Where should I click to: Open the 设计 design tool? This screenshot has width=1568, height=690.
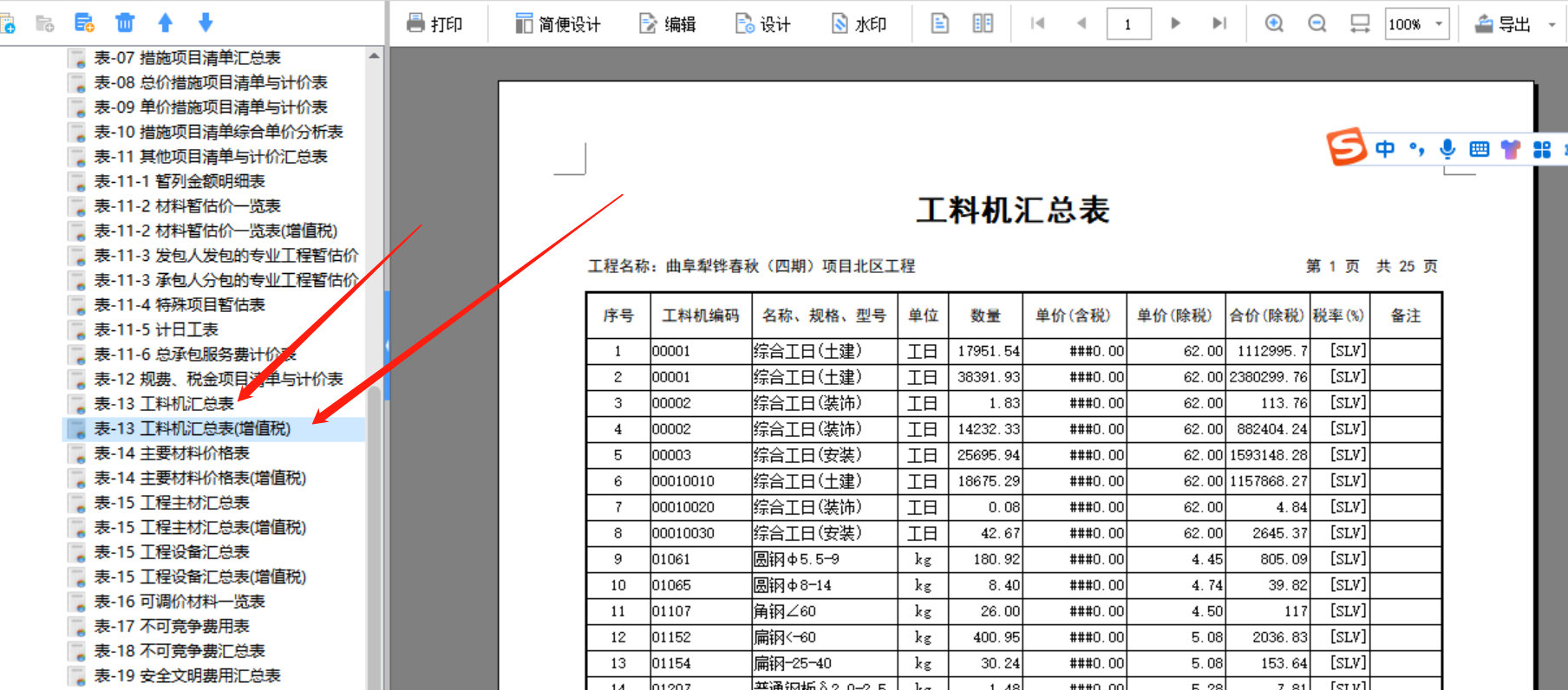763,24
